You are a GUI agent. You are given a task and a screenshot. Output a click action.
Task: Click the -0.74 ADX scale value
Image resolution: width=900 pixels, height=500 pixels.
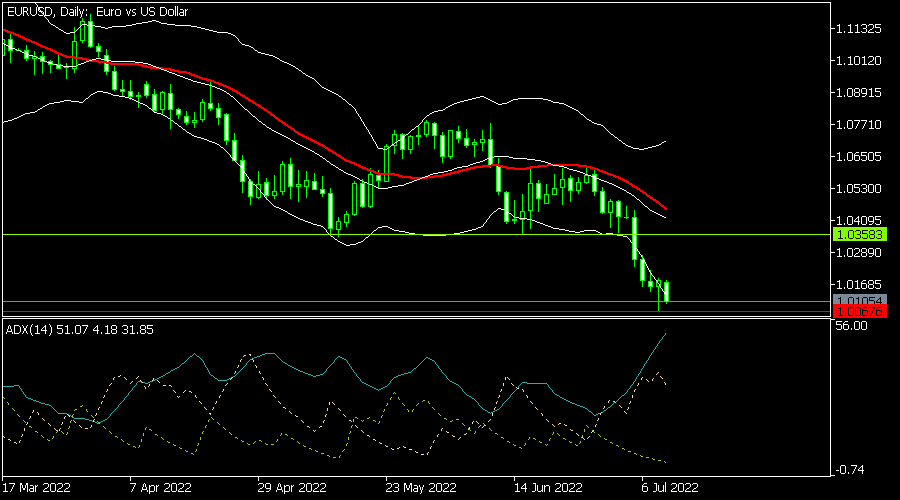click(x=849, y=470)
